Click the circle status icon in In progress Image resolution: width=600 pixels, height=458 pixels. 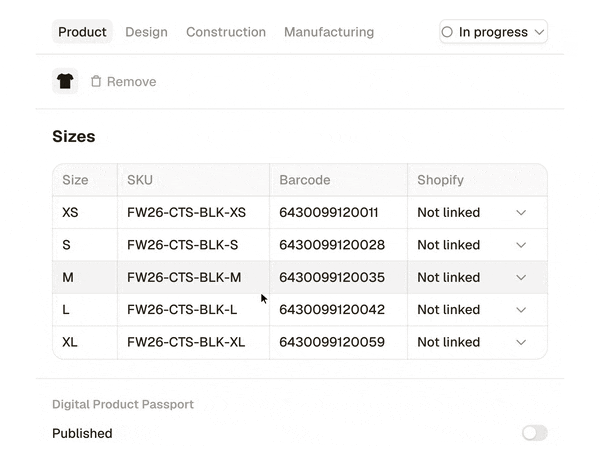[x=447, y=32]
